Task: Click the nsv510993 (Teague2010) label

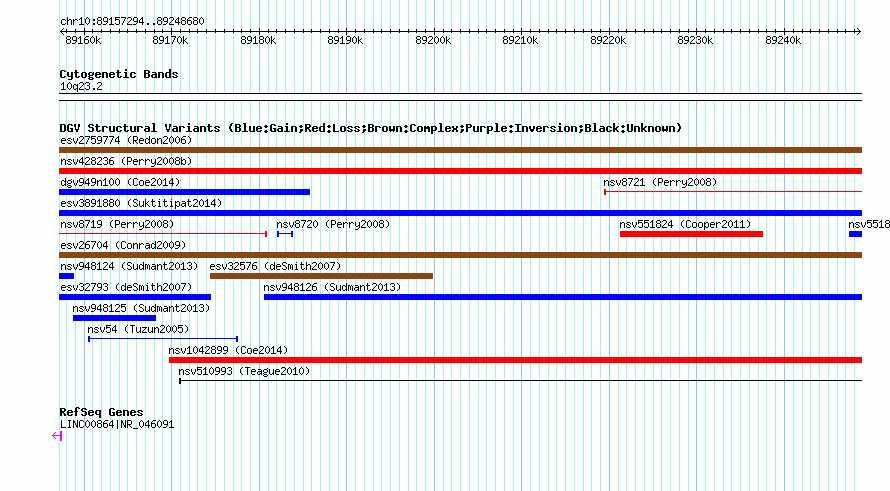Action: click(x=244, y=371)
